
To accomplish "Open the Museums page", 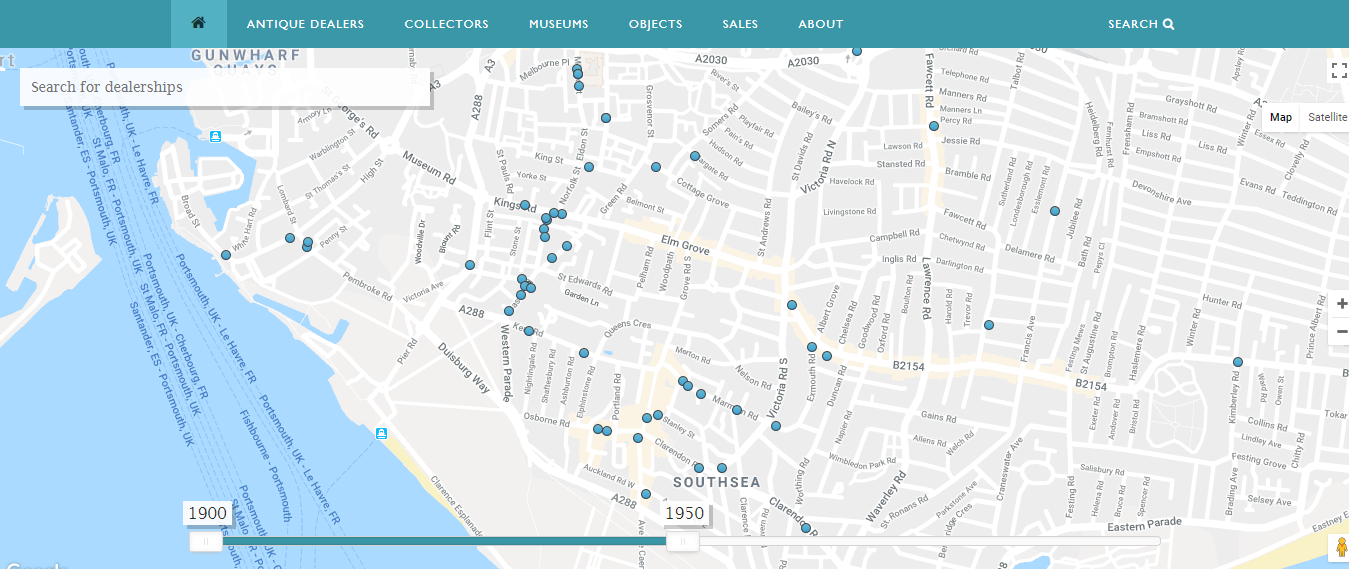I will pos(558,24).
